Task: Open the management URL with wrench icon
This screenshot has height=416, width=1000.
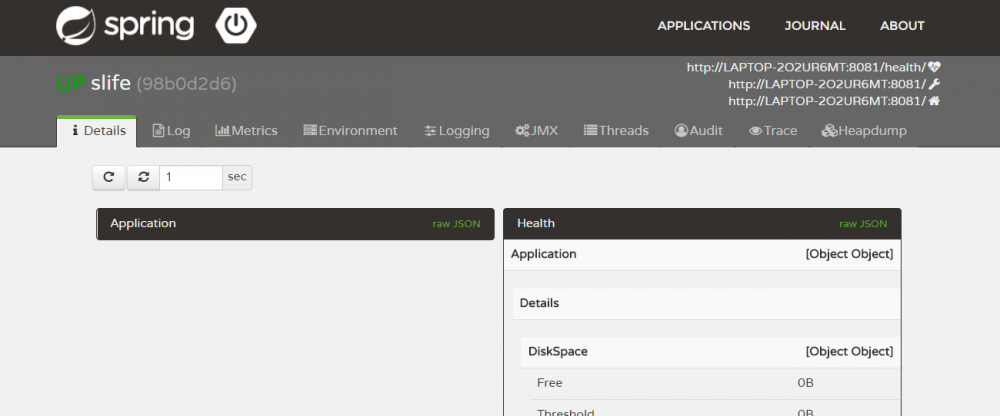Action: coord(827,84)
